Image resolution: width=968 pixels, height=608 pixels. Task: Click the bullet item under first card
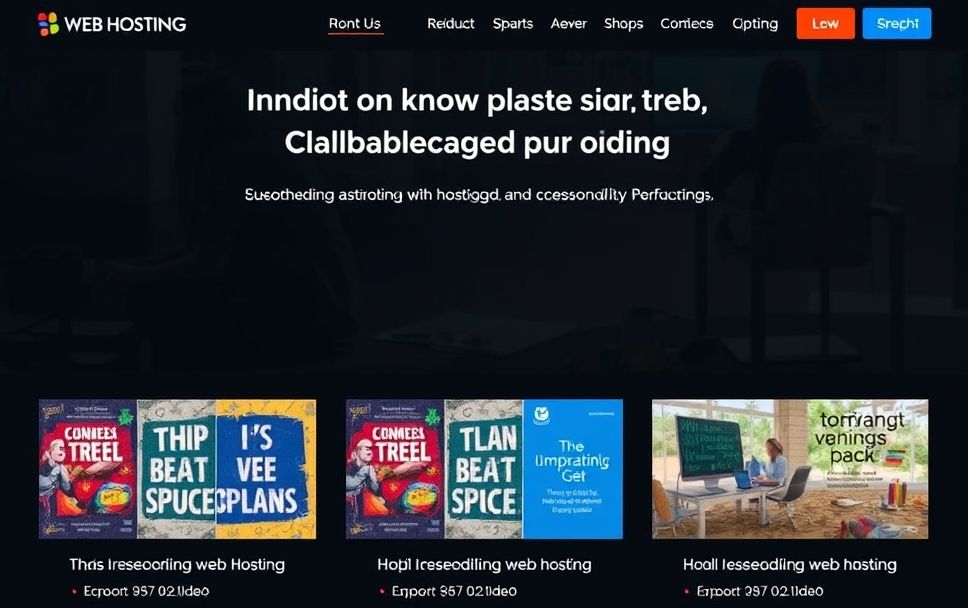tap(141, 591)
